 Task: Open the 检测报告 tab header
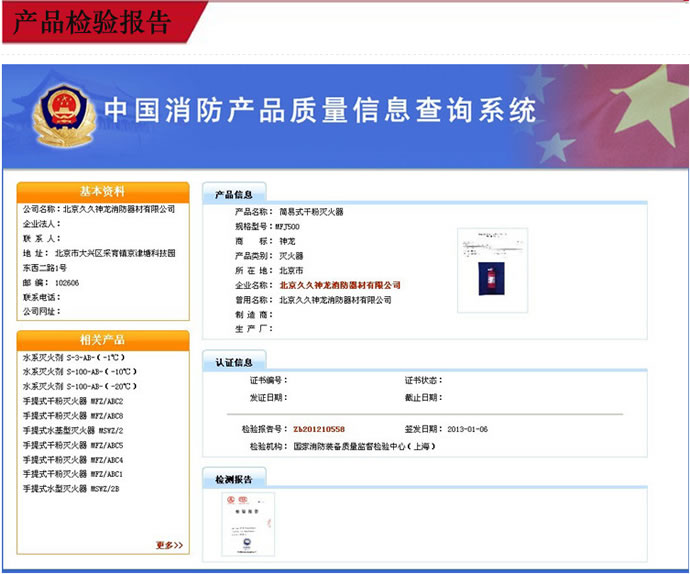pos(235,481)
